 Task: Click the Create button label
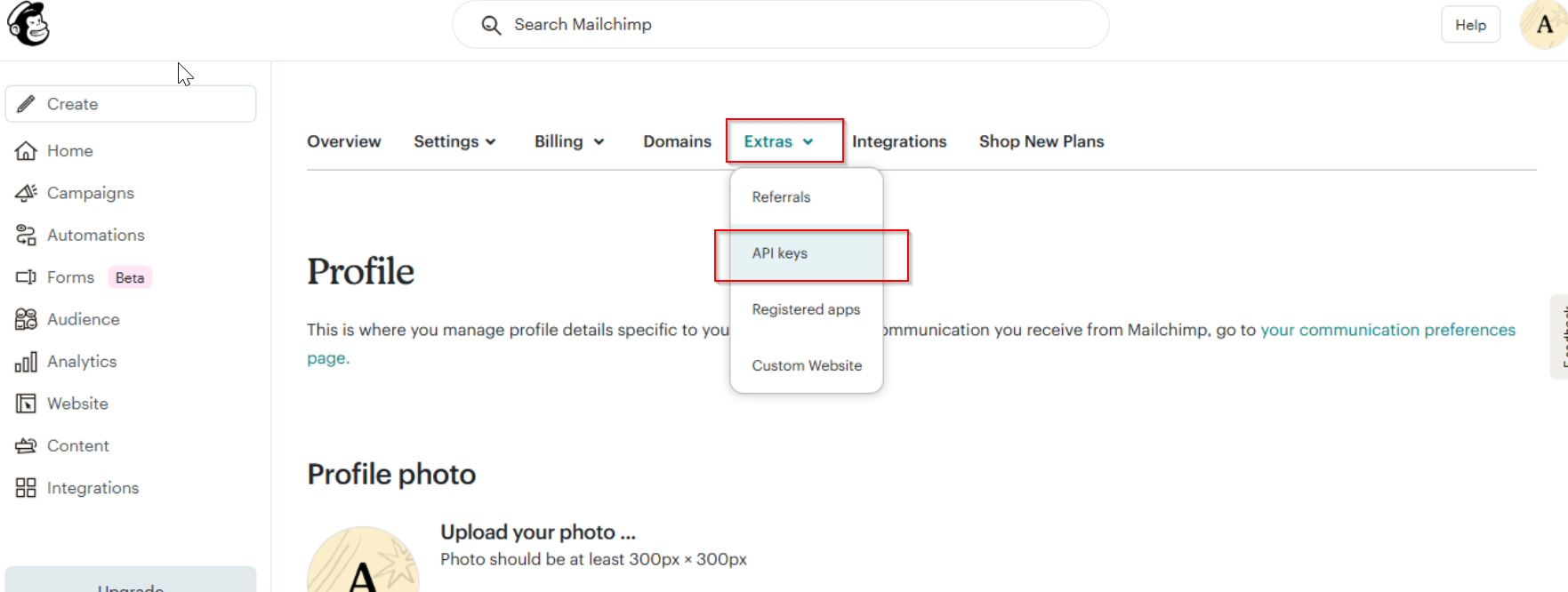pyautogui.click(x=72, y=104)
